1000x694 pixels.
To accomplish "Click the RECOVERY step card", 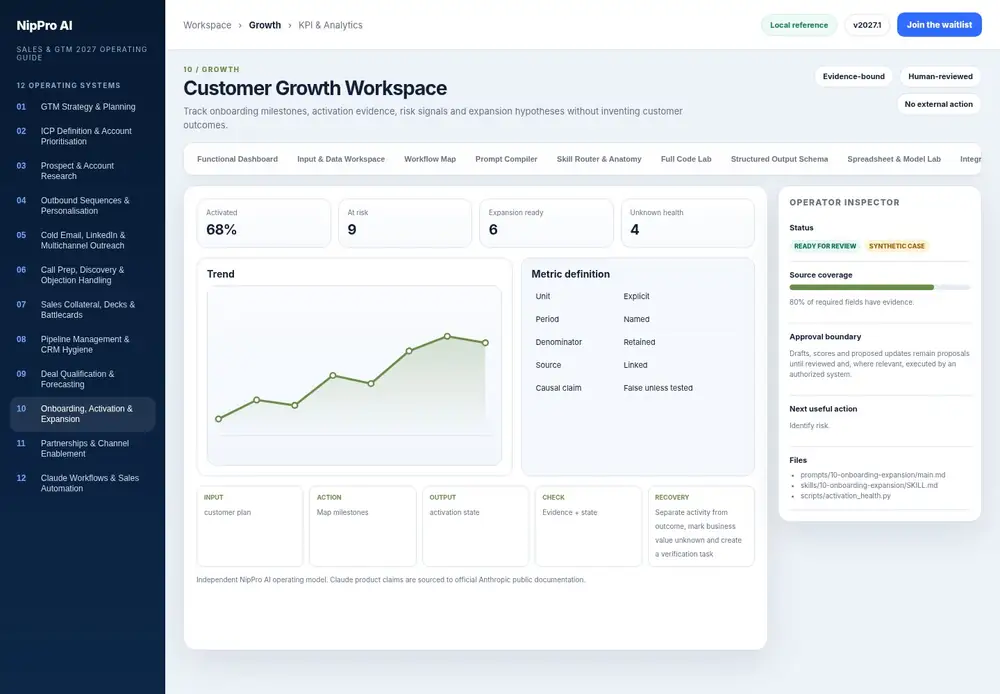I will pos(701,526).
